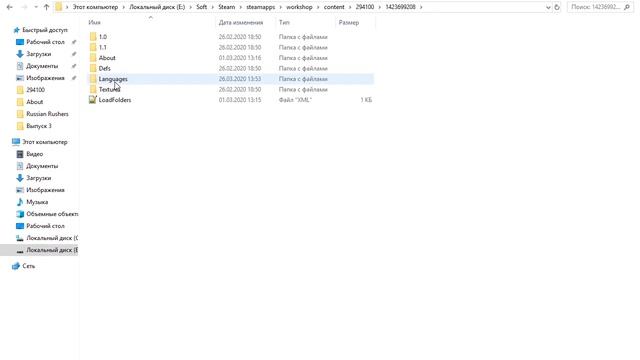
Task: Click the search magnifier icon
Action: pos(627,7)
